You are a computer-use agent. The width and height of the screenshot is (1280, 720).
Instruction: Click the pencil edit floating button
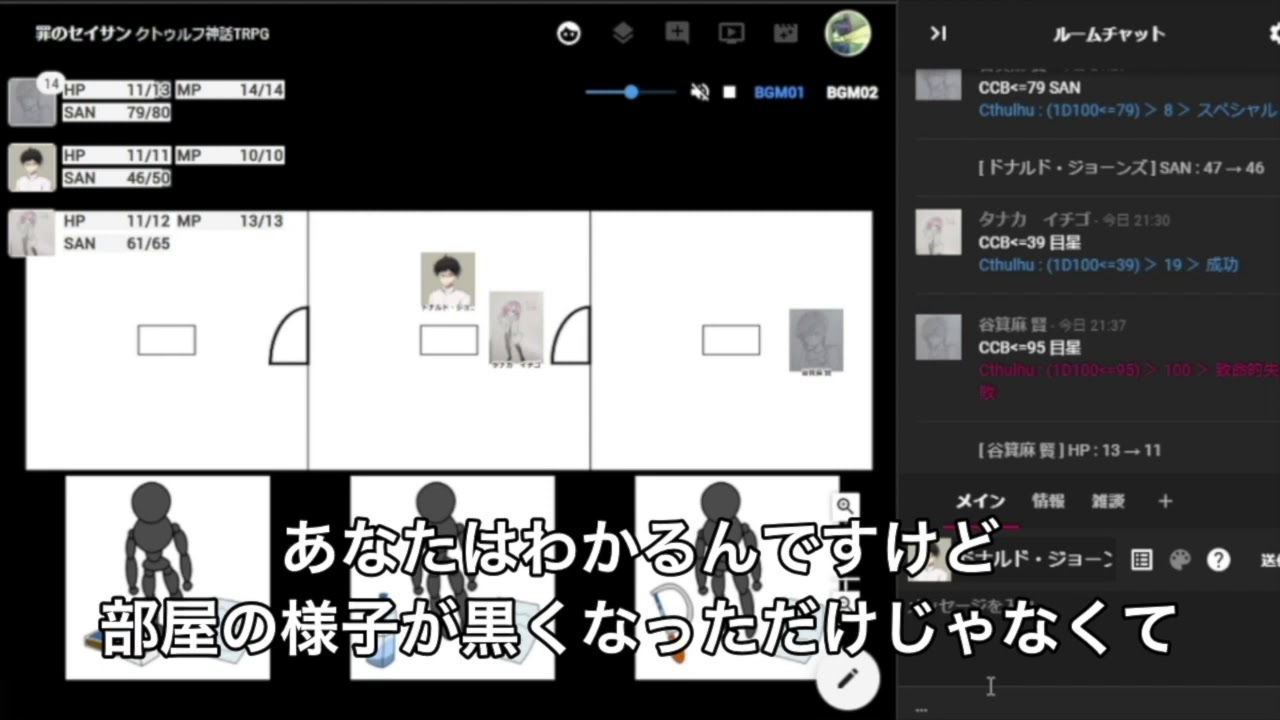[848, 678]
